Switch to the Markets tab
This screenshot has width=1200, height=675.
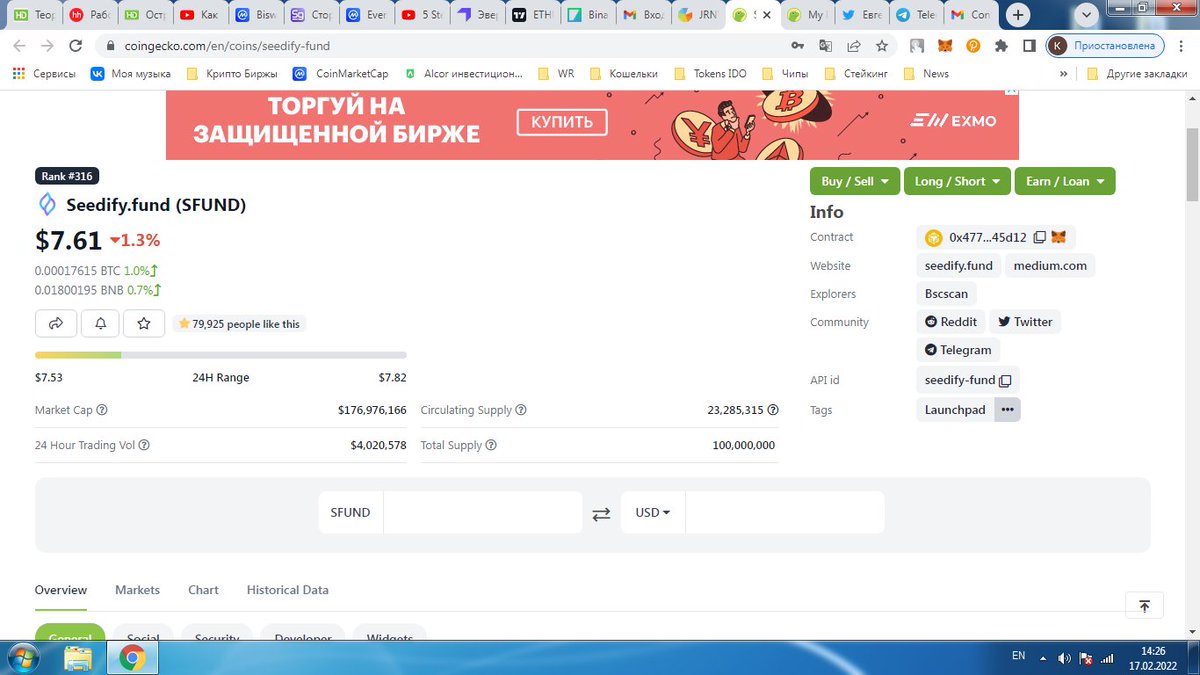click(x=137, y=590)
